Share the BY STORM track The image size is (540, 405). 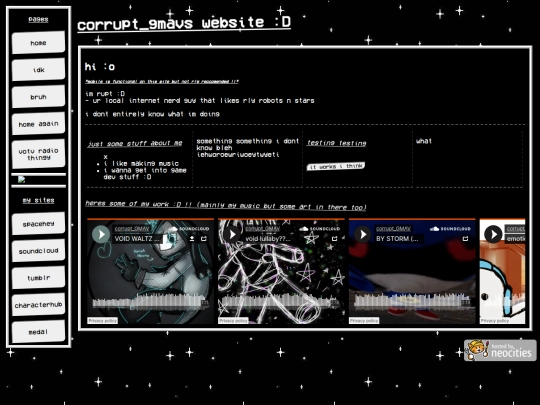point(465,238)
